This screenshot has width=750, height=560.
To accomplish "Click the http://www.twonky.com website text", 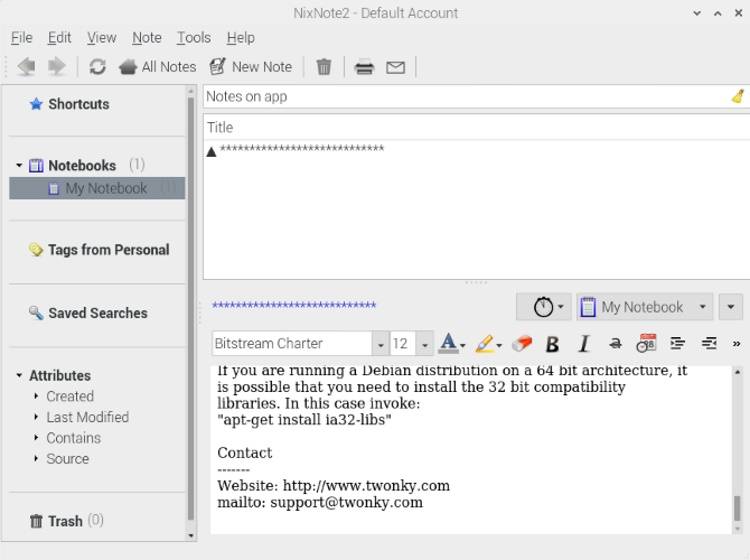I will click(x=366, y=486).
